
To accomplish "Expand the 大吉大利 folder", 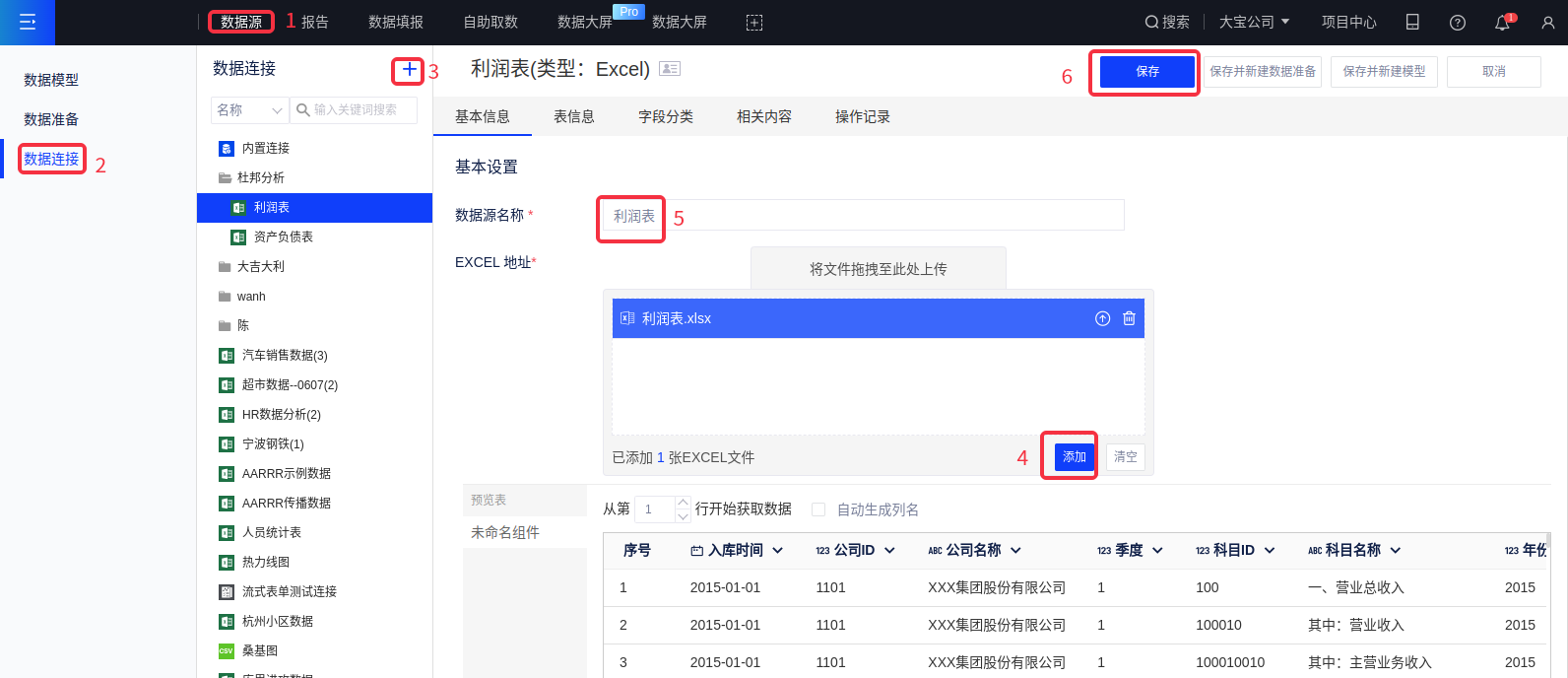I will click(x=260, y=267).
